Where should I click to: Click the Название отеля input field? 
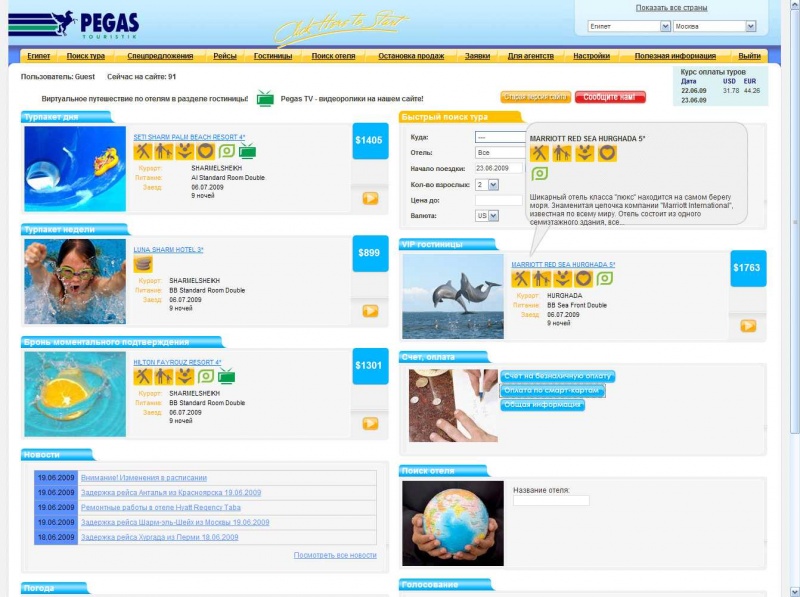click(x=551, y=501)
